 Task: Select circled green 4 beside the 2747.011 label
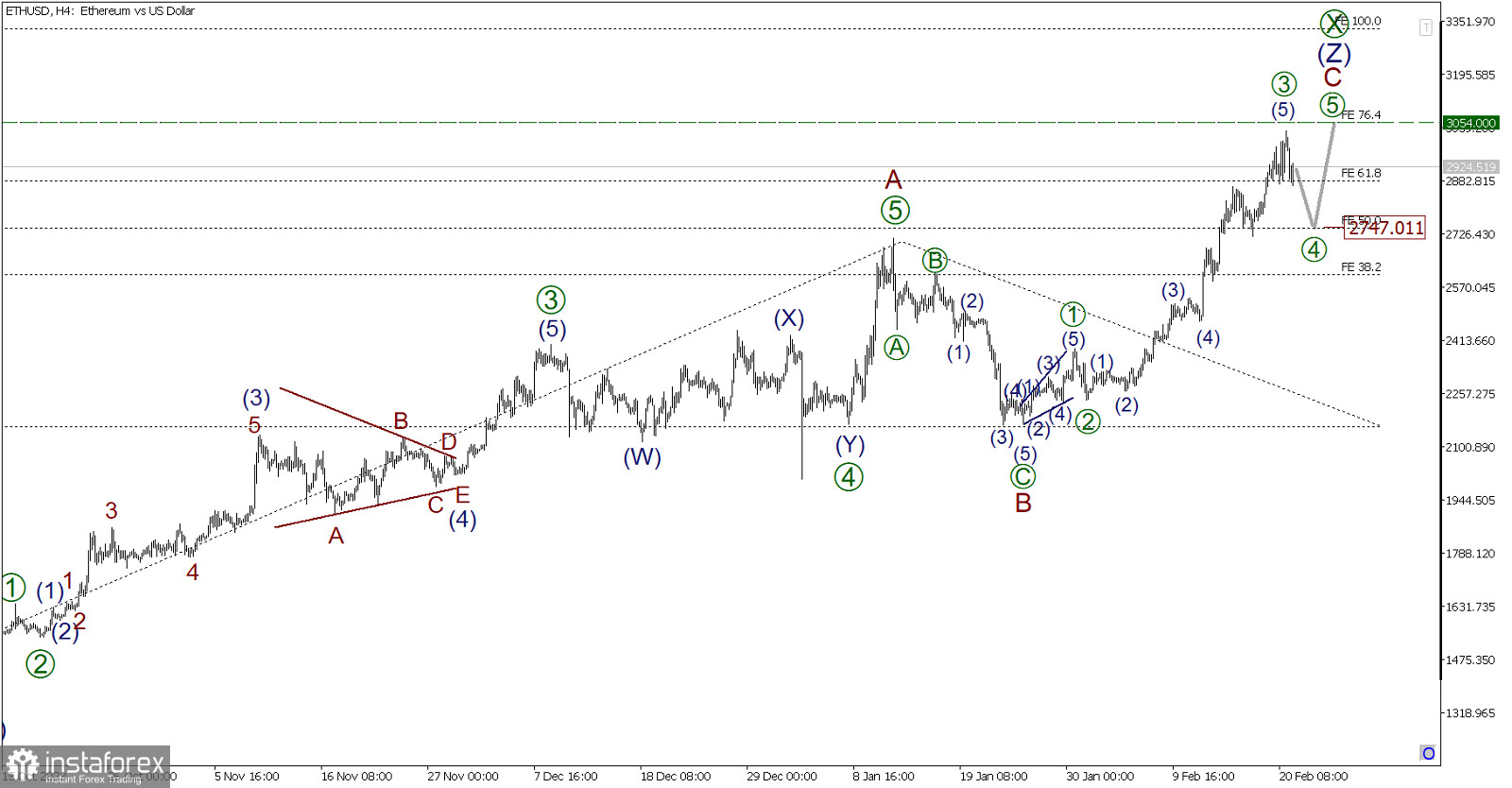click(1314, 249)
